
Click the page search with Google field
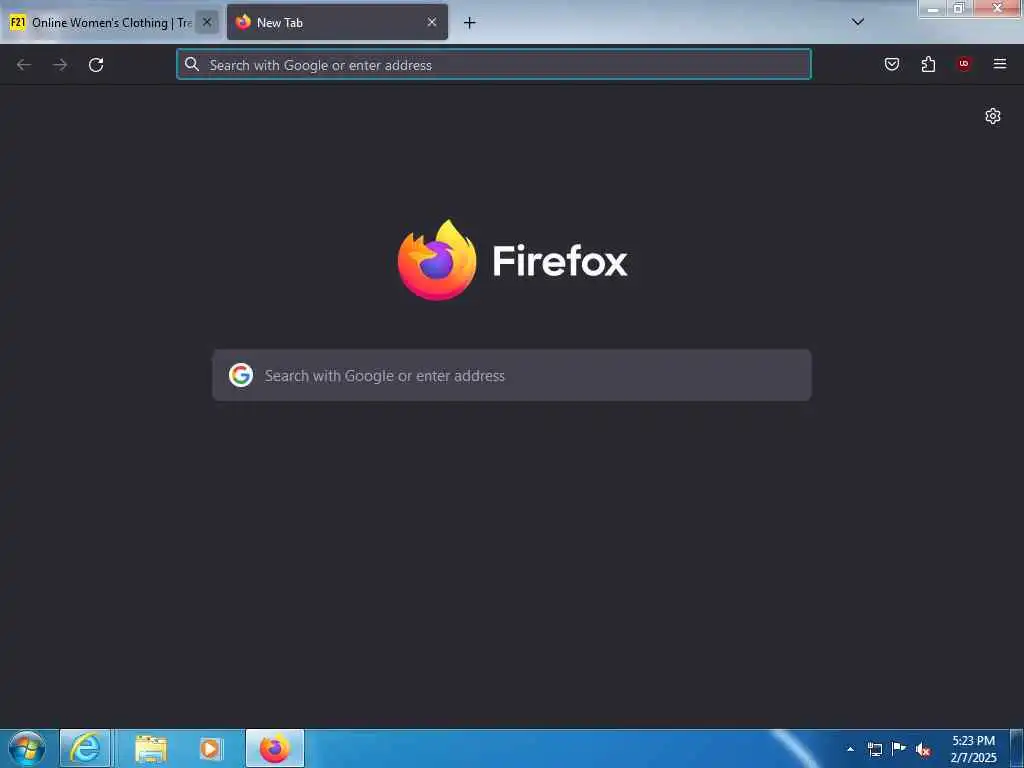tap(512, 376)
